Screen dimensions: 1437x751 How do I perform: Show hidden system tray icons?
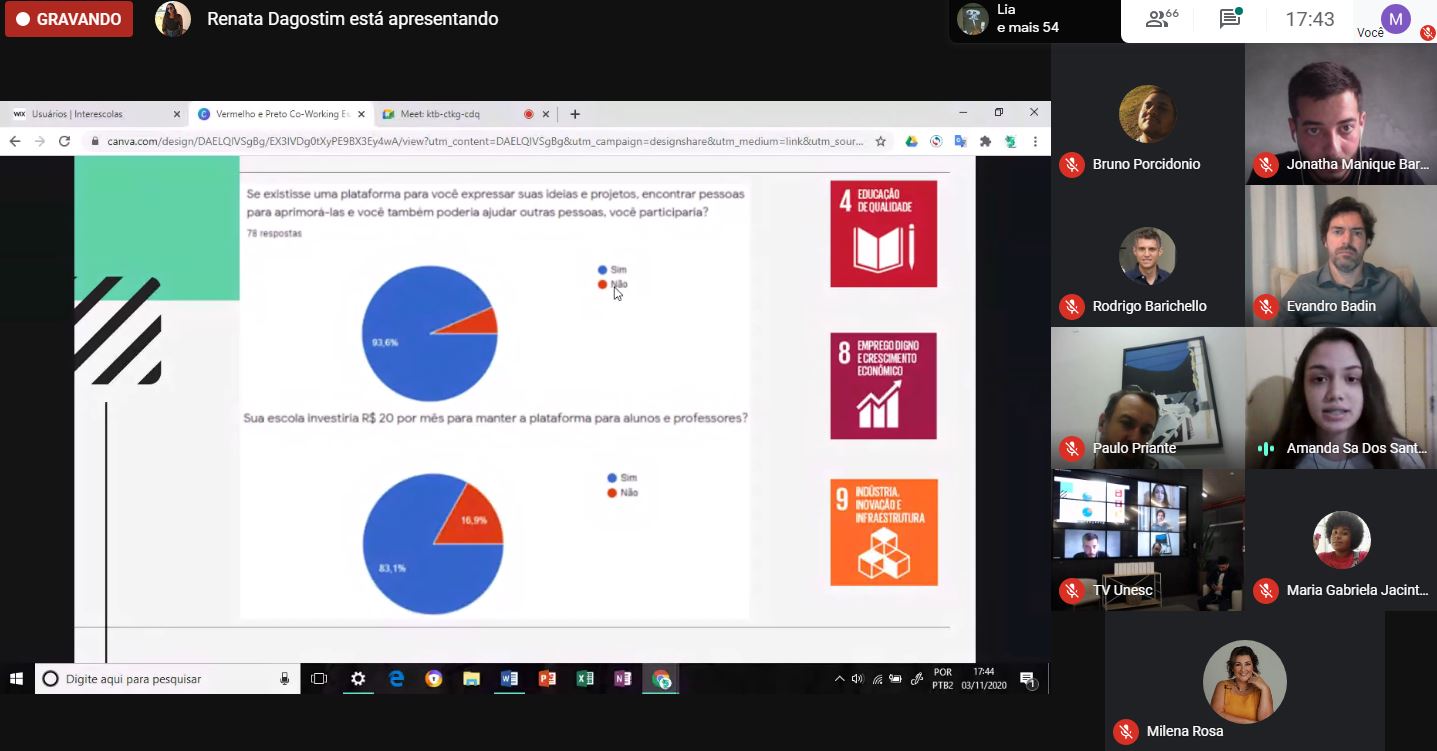pos(839,679)
